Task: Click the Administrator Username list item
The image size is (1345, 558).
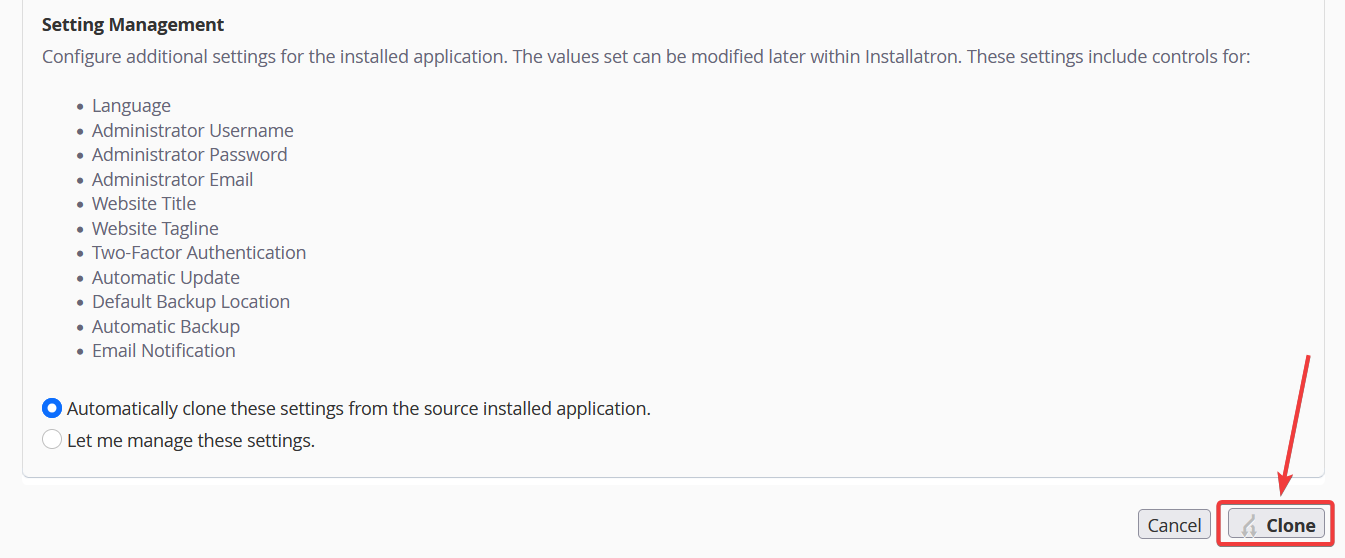Action: tap(193, 130)
